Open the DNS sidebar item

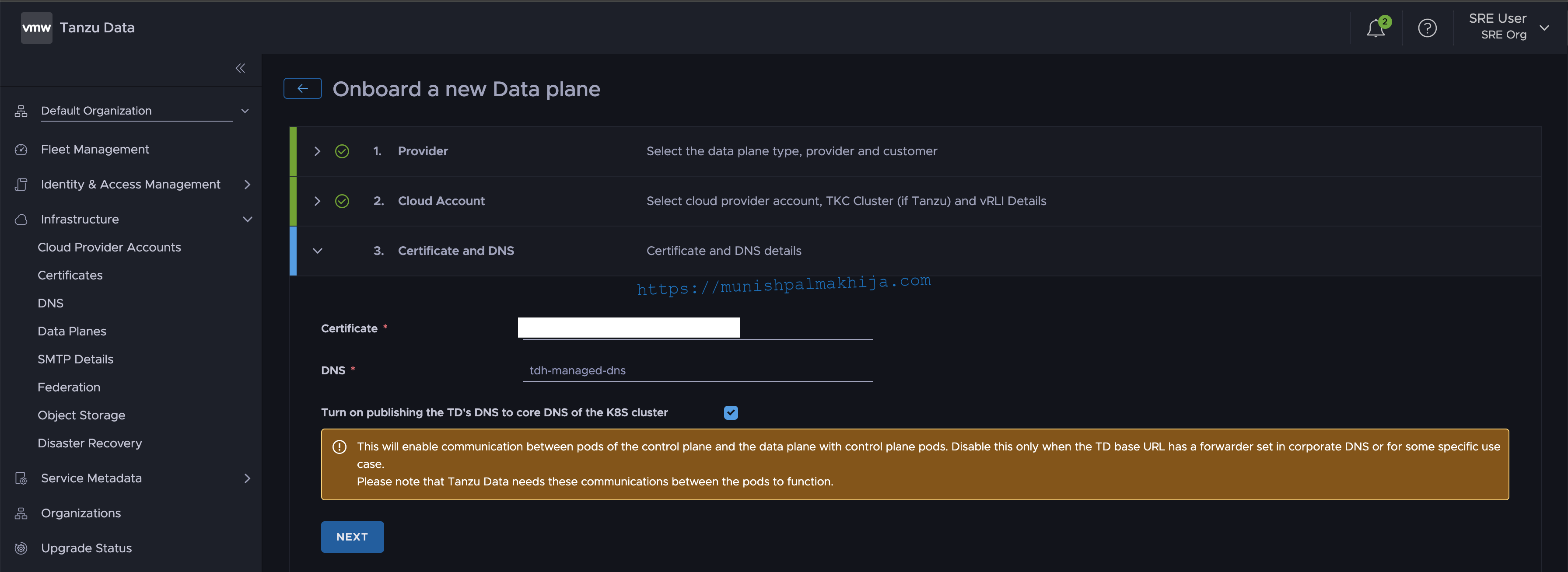click(50, 303)
